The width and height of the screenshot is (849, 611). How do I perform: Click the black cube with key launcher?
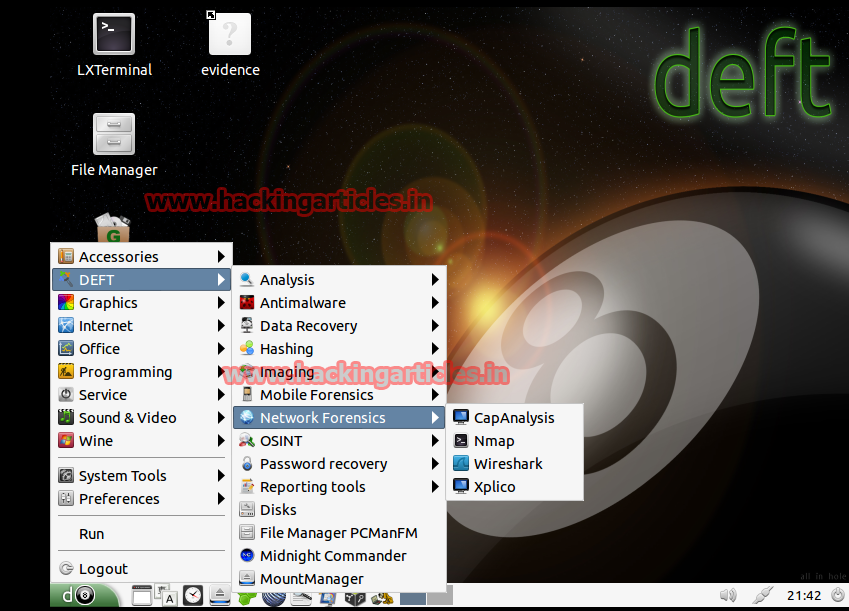355,599
